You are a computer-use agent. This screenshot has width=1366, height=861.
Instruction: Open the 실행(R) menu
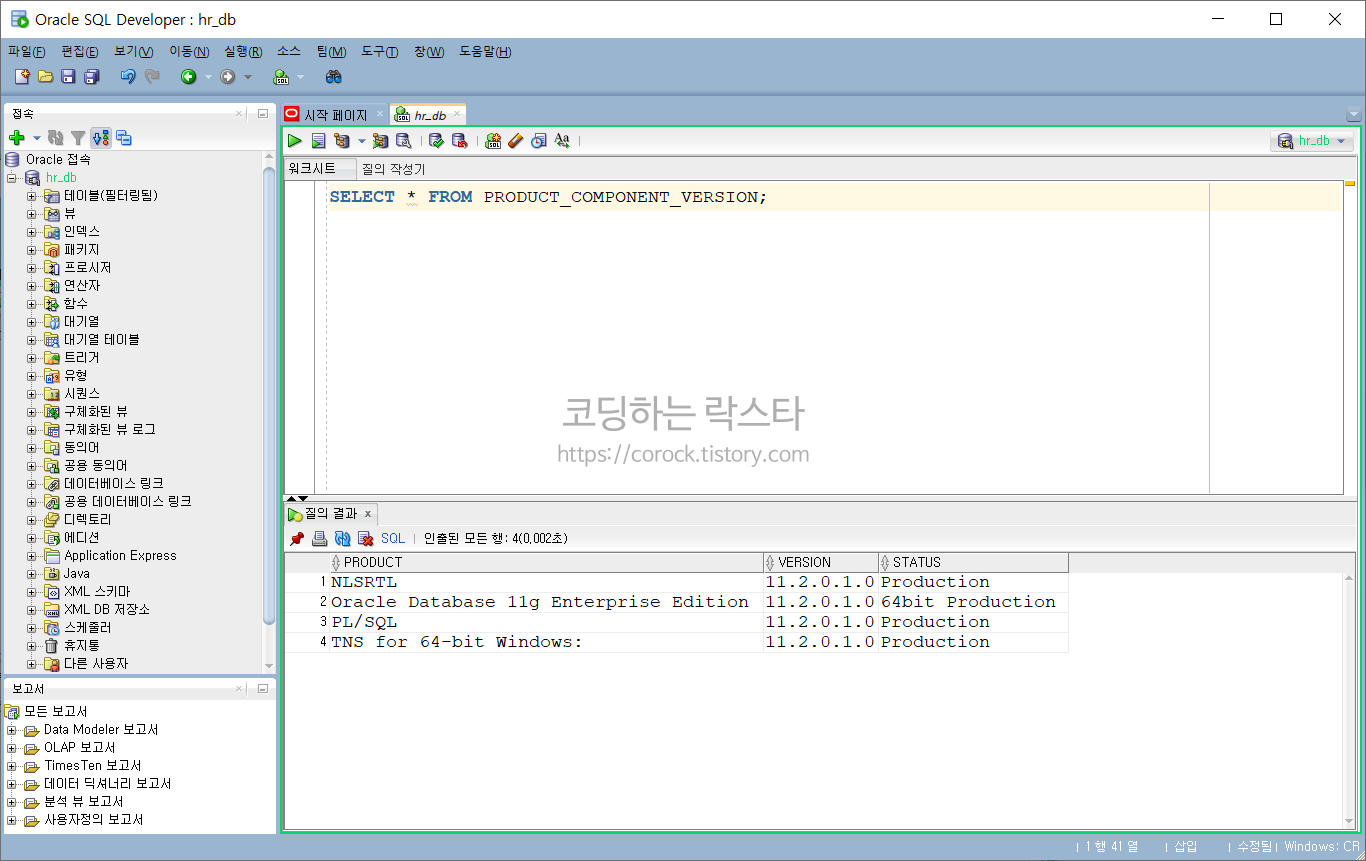(x=243, y=52)
